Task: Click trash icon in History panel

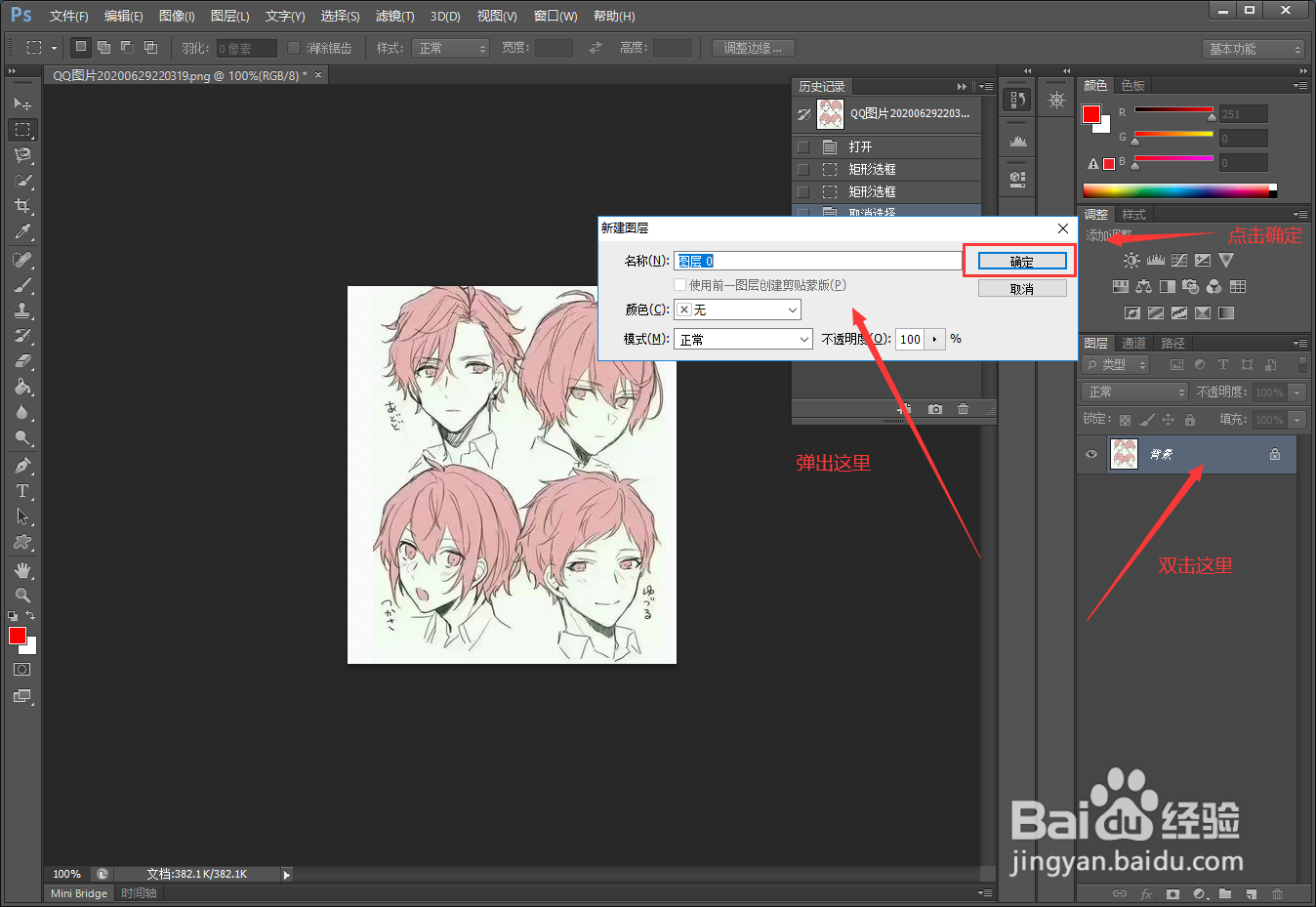Action: pos(963,409)
